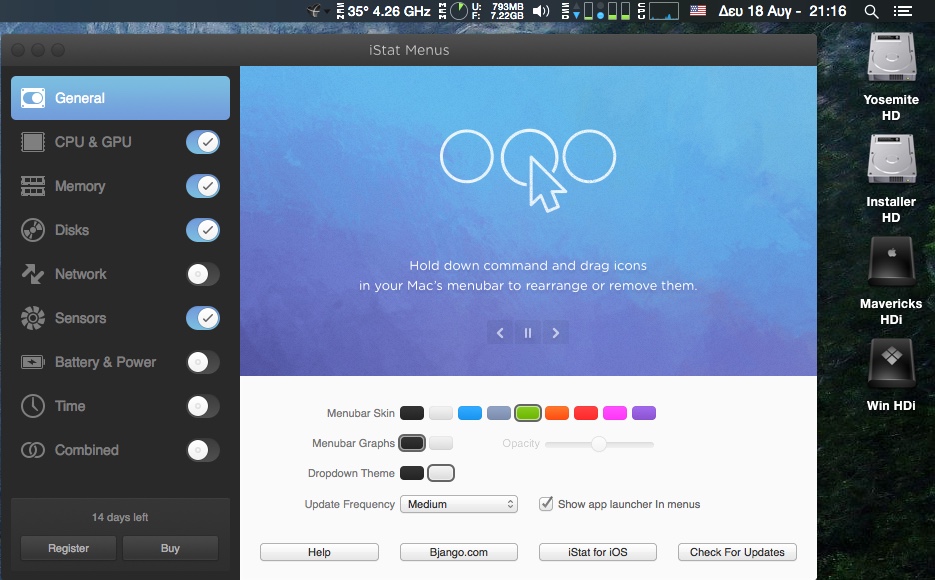
Task: Choose the red menubar skin
Action: pyautogui.click(x=586, y=413)
